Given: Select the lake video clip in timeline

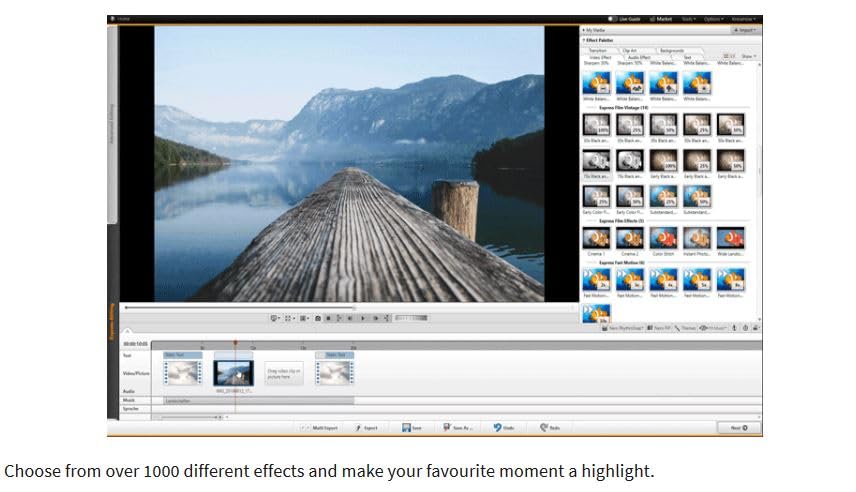Looking at the screenshot, I should 233,373.
